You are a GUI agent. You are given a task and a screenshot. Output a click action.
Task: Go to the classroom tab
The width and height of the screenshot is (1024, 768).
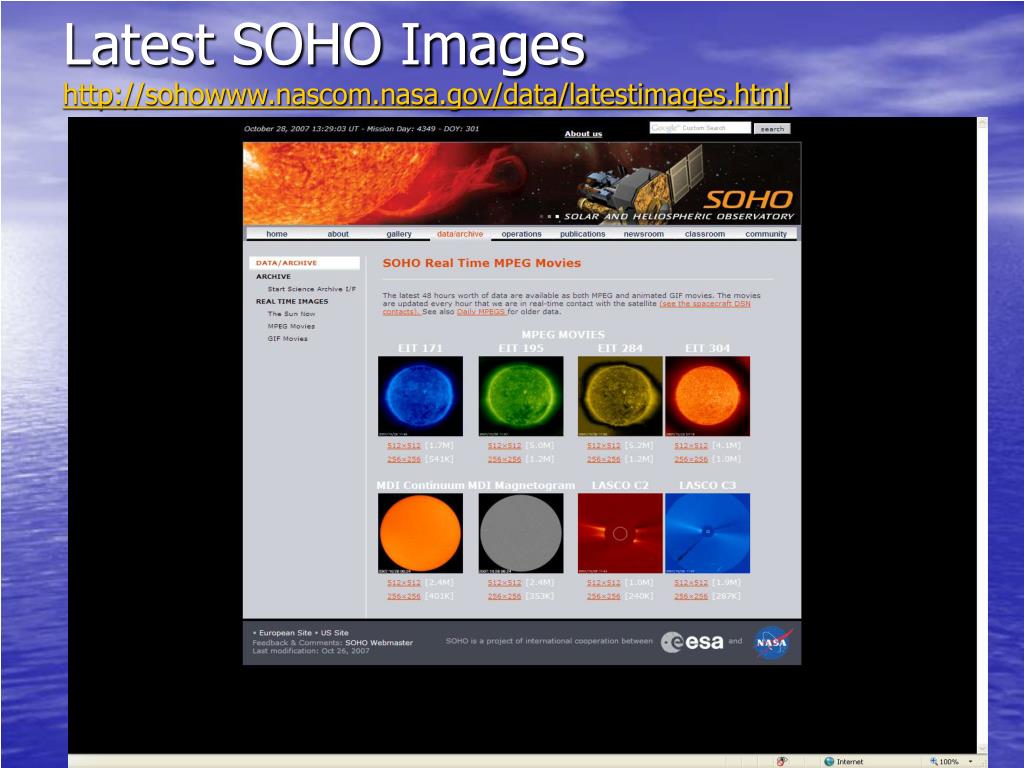pos(705,234)
